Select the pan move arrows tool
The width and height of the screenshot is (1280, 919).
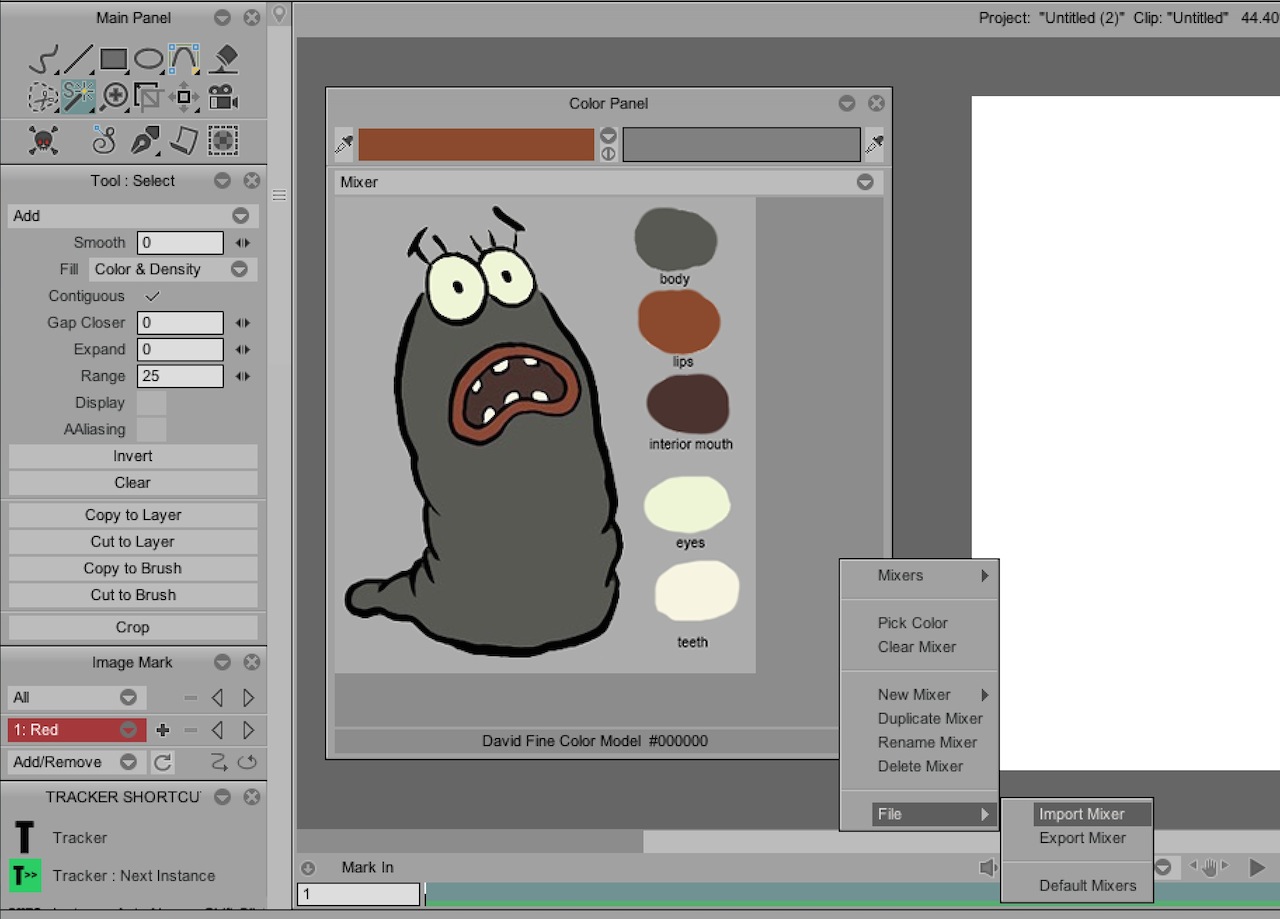click(x=184, y=97)
